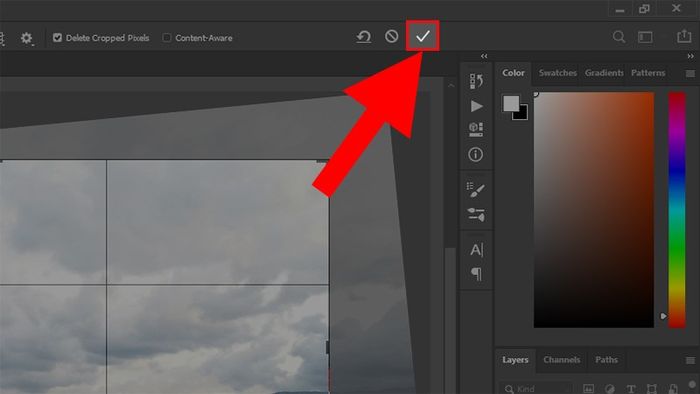Viewport: 700px width, 394px height.
Task: Open the Search magnifier icon
Action: [619, 37]
